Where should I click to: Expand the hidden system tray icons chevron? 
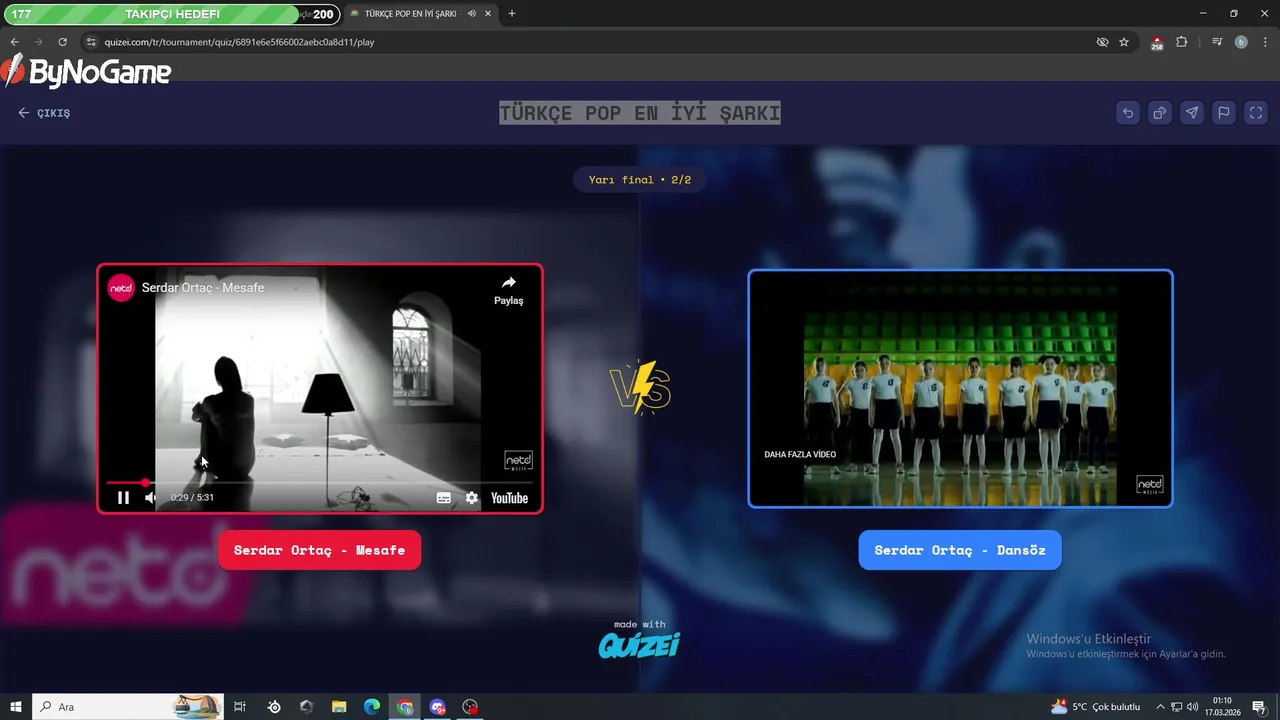point(1160,707)
